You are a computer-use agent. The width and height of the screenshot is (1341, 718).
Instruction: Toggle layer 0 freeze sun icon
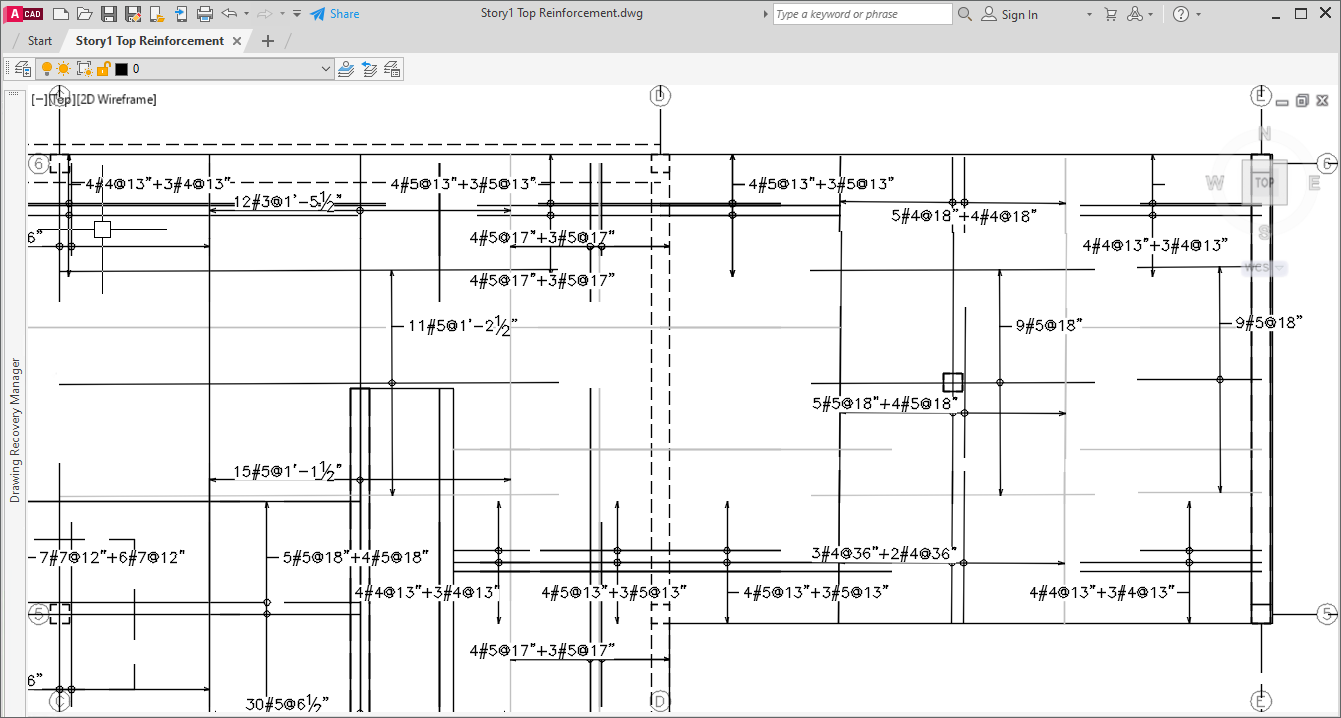[64, 69]
